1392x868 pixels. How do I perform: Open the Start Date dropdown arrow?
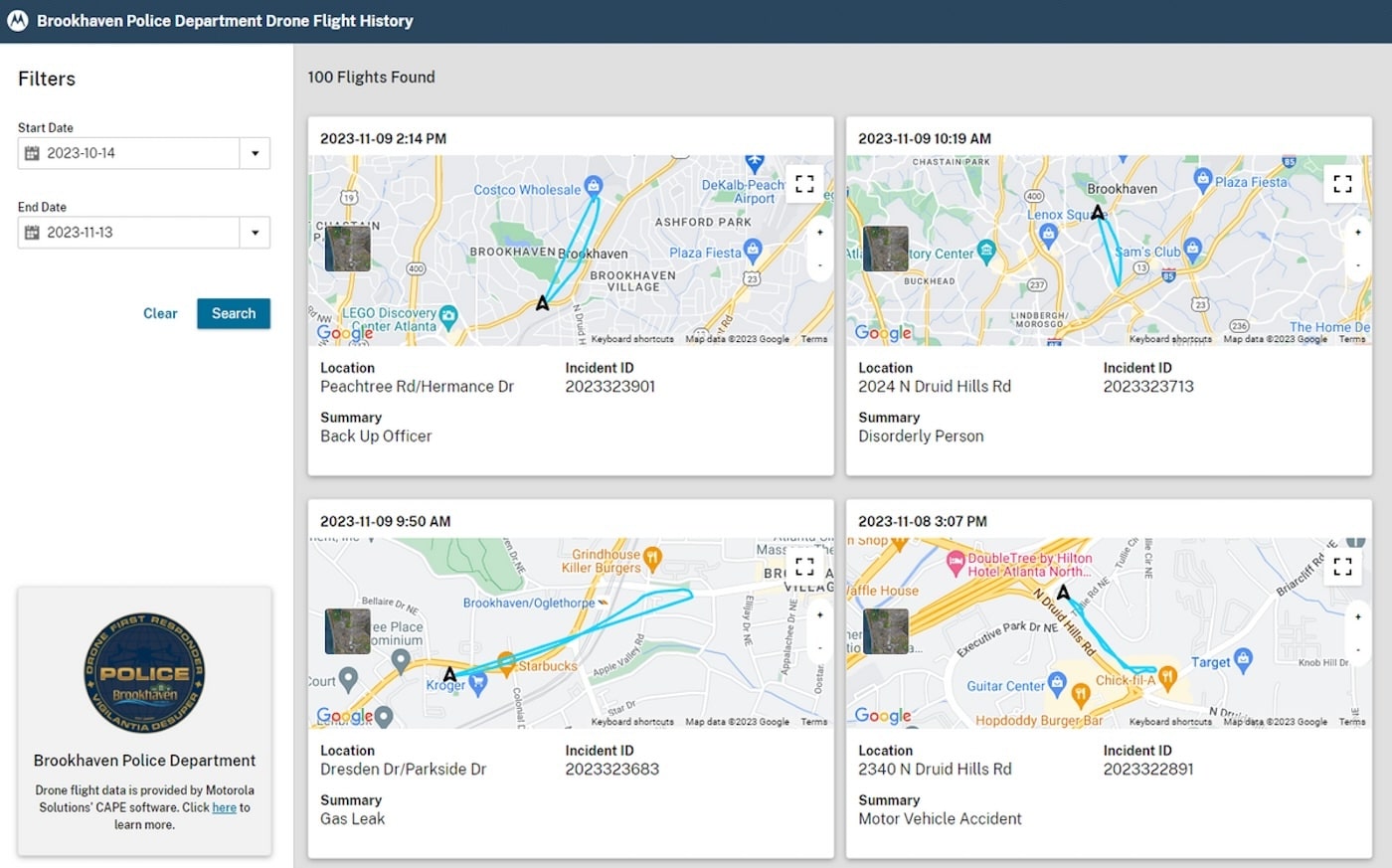coord(255,153)
